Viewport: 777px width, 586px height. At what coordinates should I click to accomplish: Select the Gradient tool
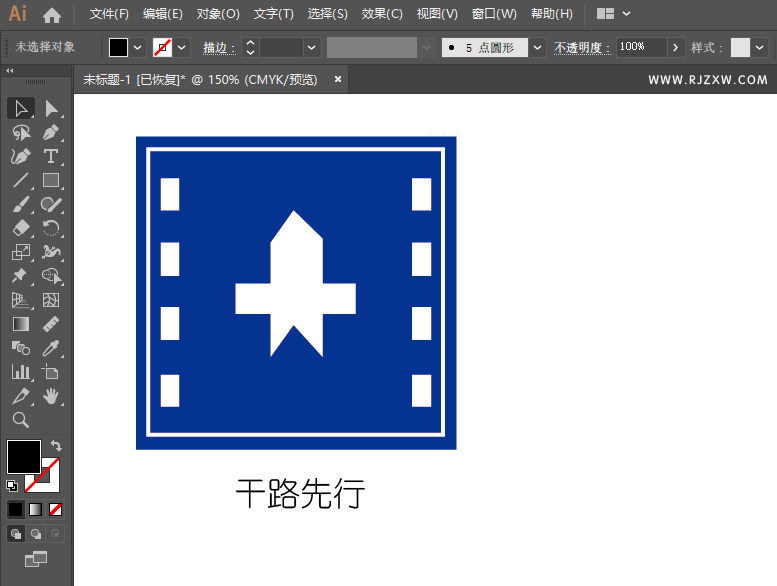(21, 324)
